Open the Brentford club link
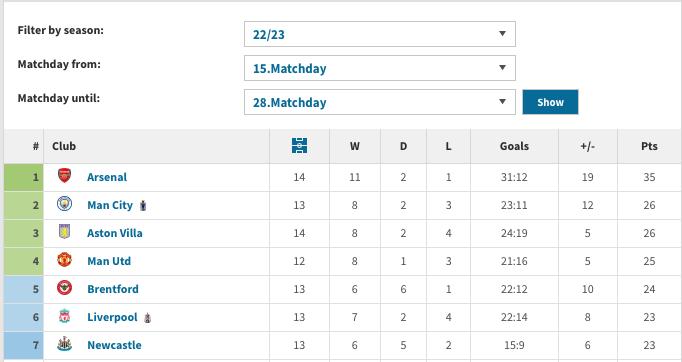Viewport: 682px width, 362px height. coord(113,289)
